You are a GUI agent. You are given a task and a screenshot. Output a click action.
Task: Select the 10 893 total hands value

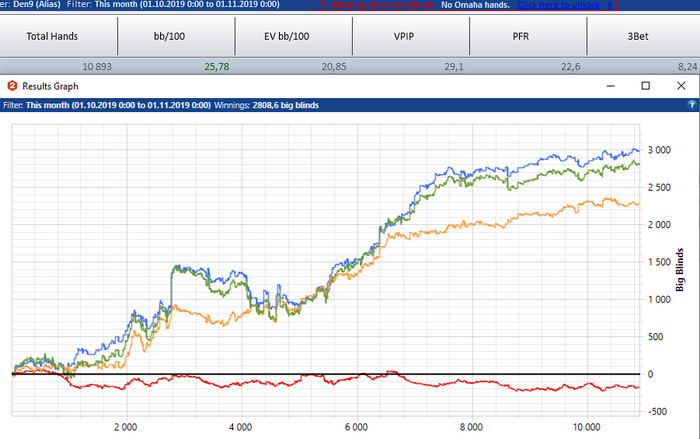tap(97, 67)
